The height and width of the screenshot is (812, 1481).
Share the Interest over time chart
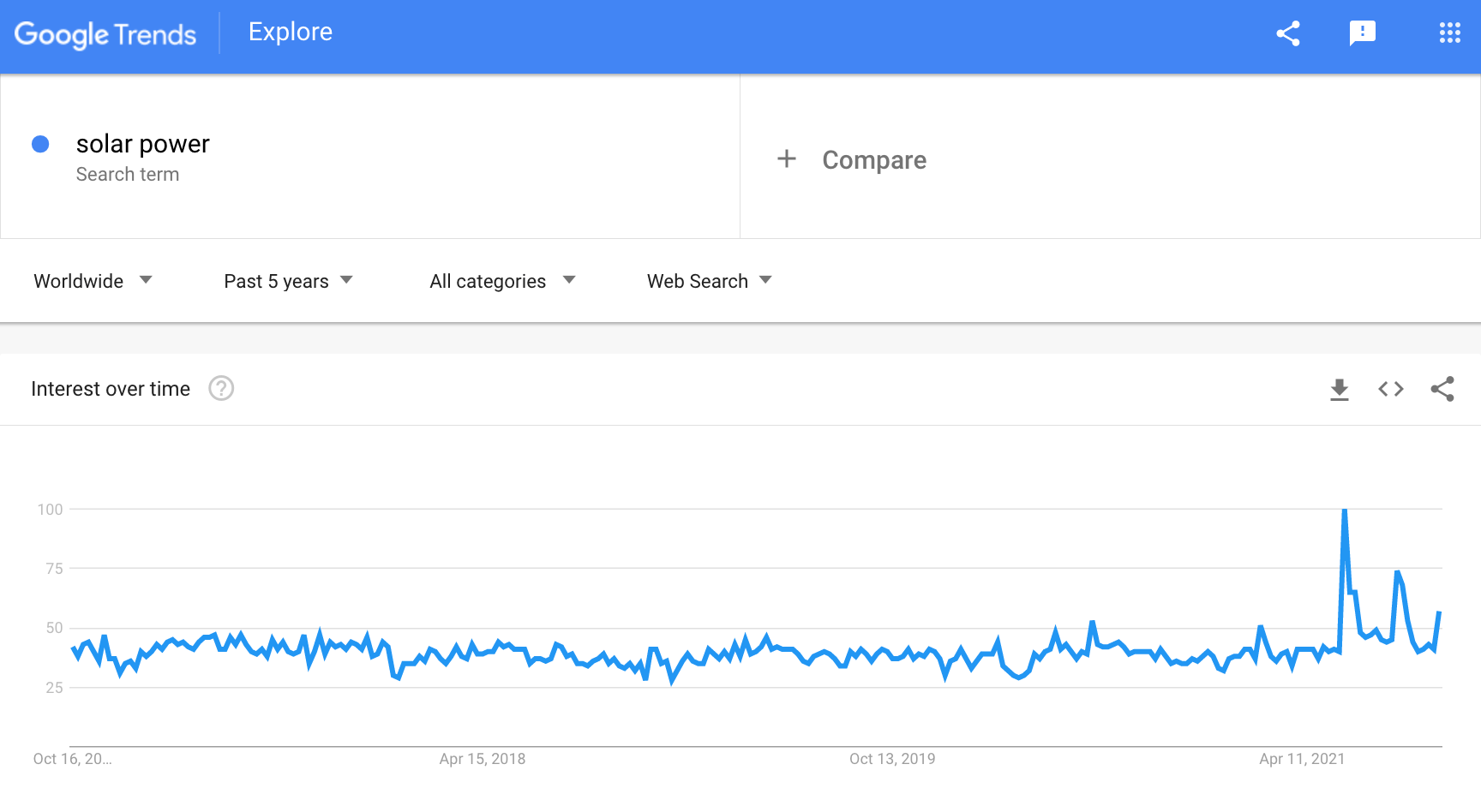point(1442,389)
